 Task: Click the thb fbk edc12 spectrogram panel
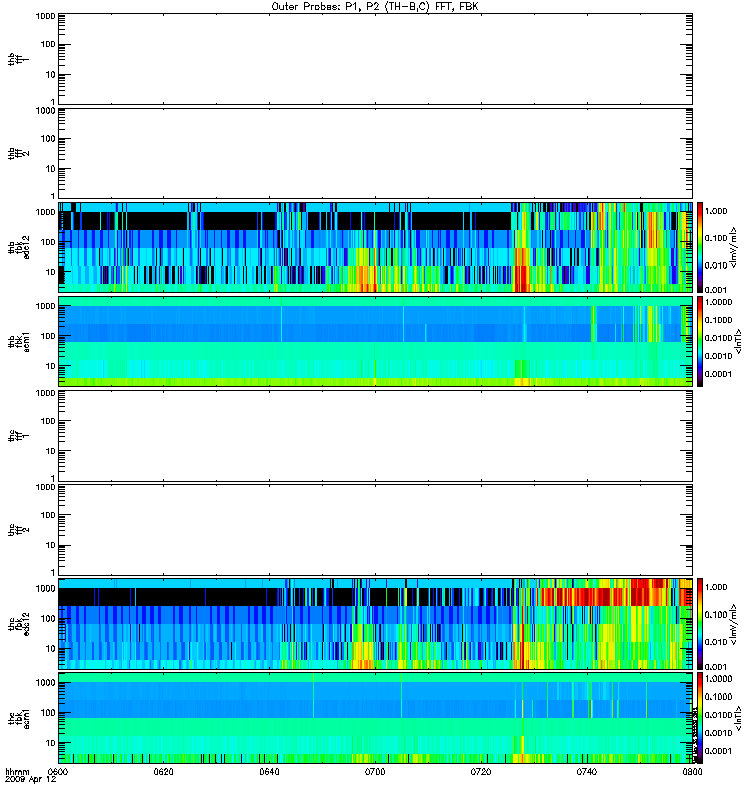click(x=375, y=247)
